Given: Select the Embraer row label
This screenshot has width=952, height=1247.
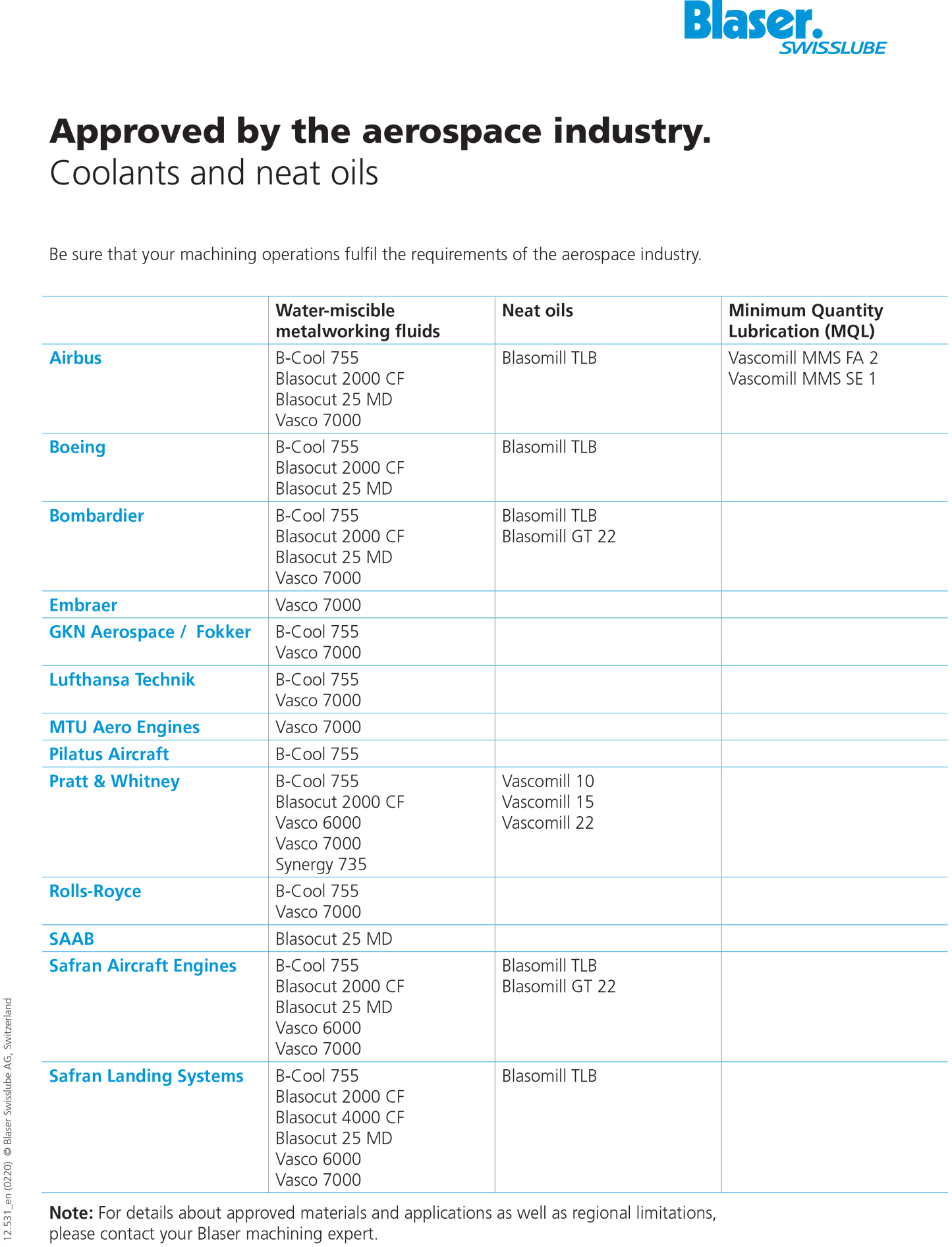Looking at the screenshot, I should pyautogui.click(x=83, y=605).
